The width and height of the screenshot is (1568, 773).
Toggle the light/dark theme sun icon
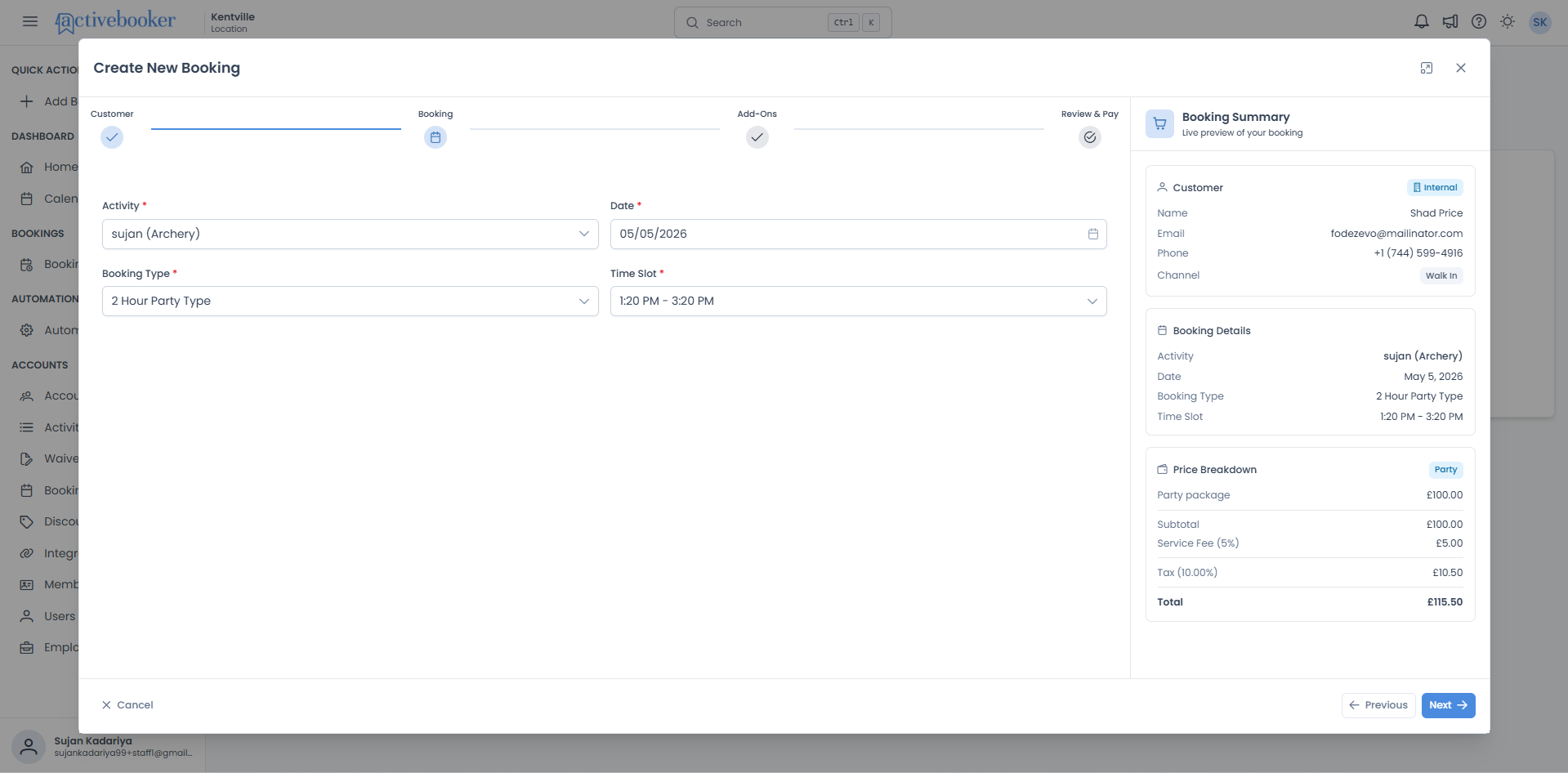coord(1508,22)
